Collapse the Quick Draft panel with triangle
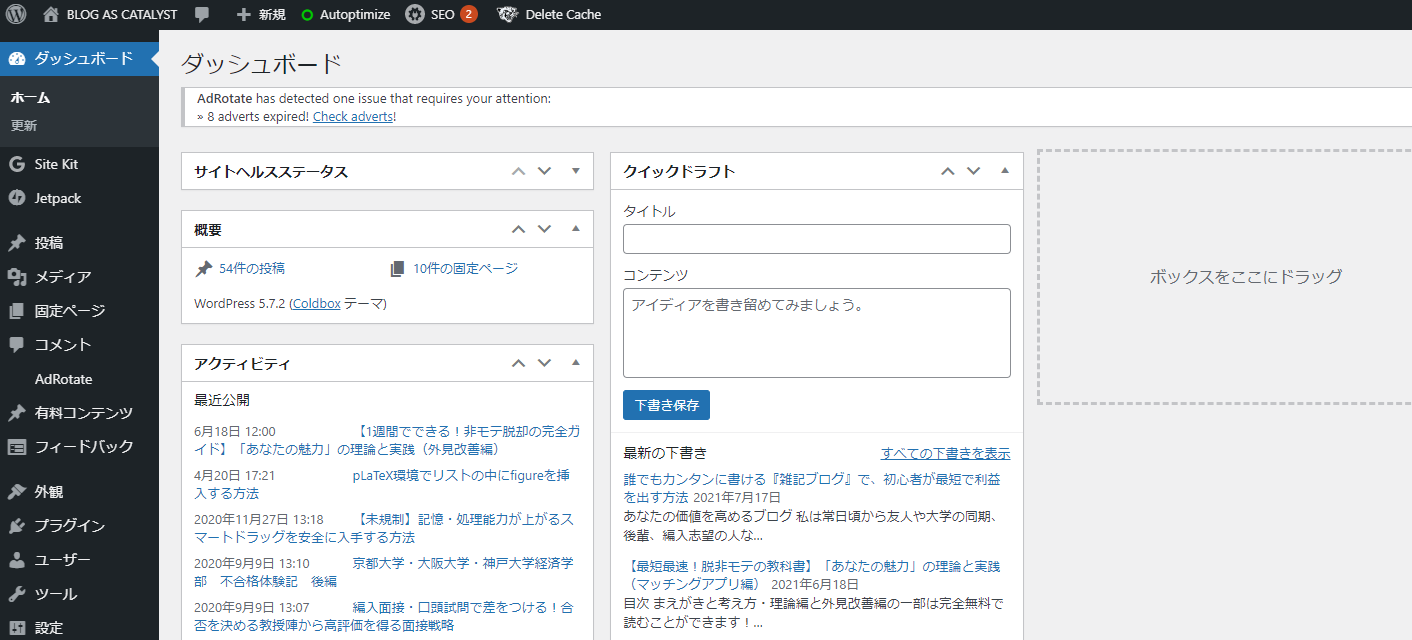This screenshot has height=640, width=1412. point(1005,171)
